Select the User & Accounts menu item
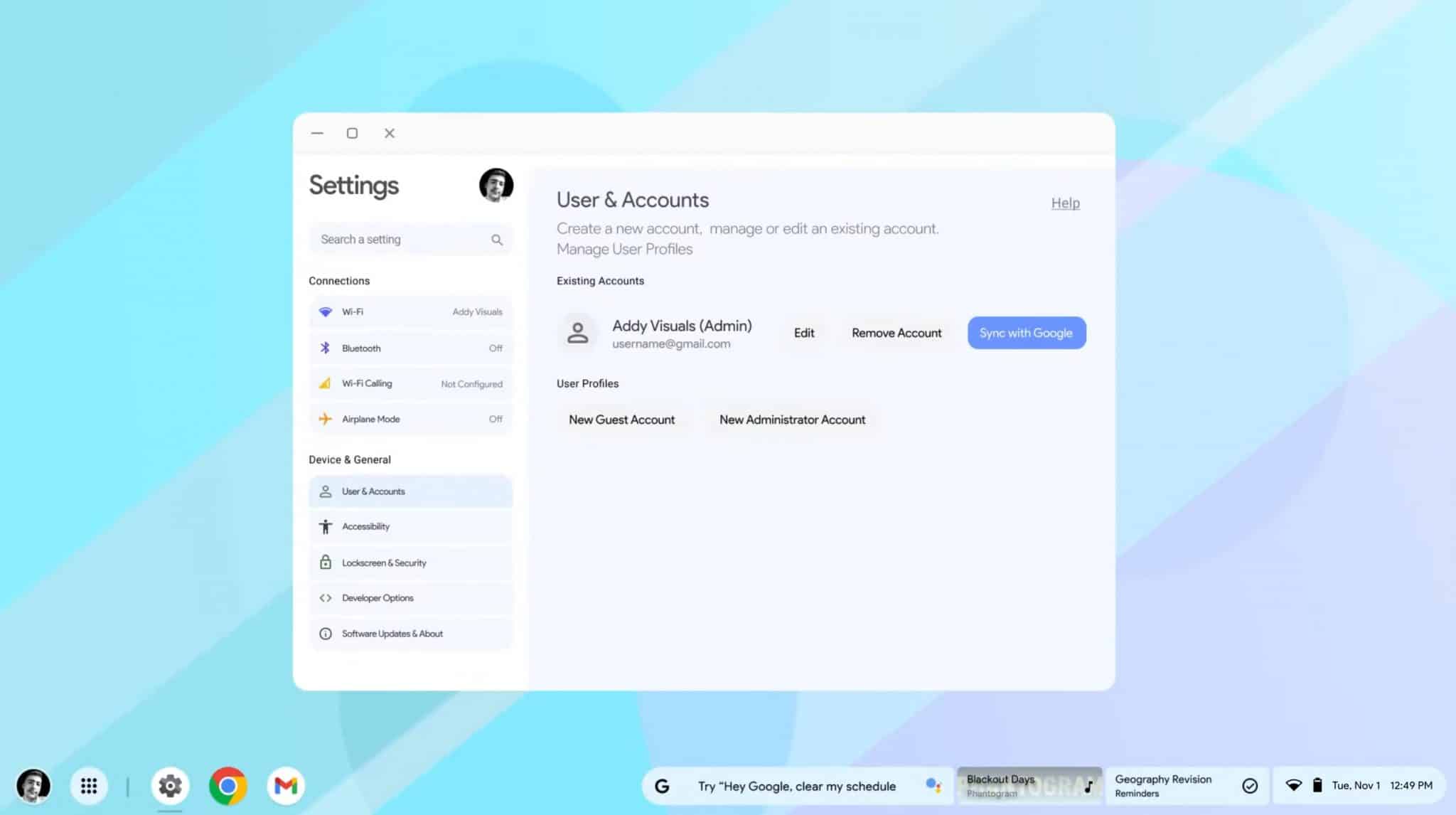The height and width of the screenshot is (815, 1456). [x=410, y=491]
